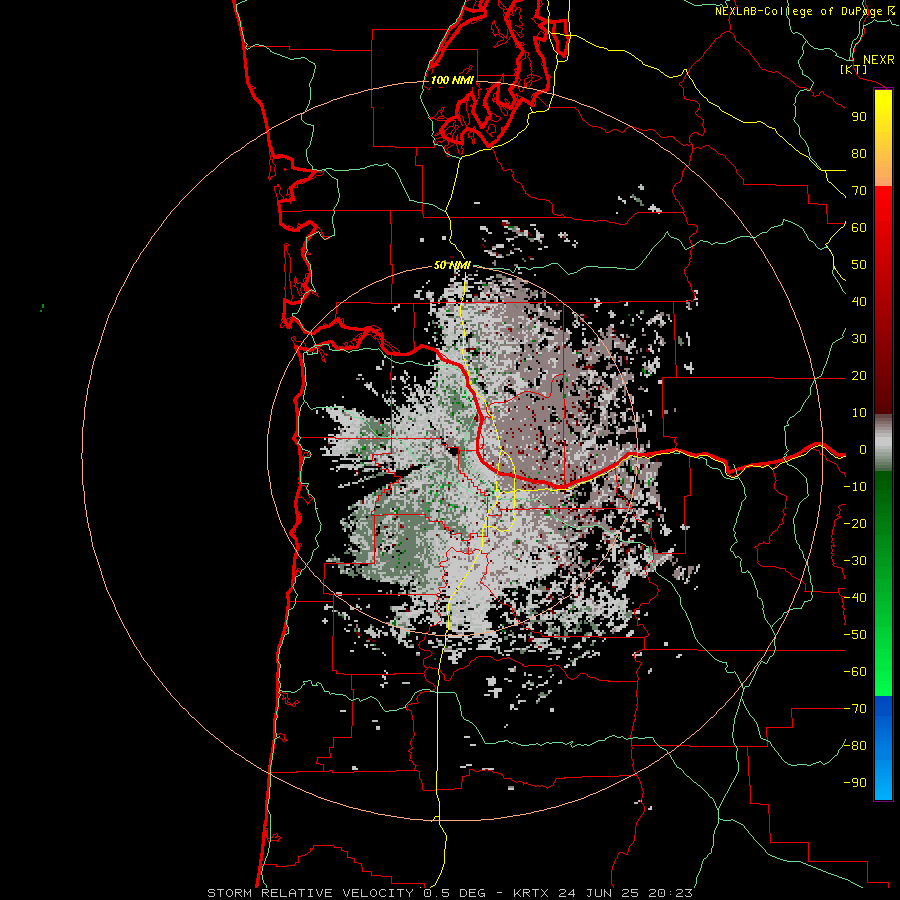Click the "50 NMI" range ring label
Screen dimensions: 900x900
(452, 265)
